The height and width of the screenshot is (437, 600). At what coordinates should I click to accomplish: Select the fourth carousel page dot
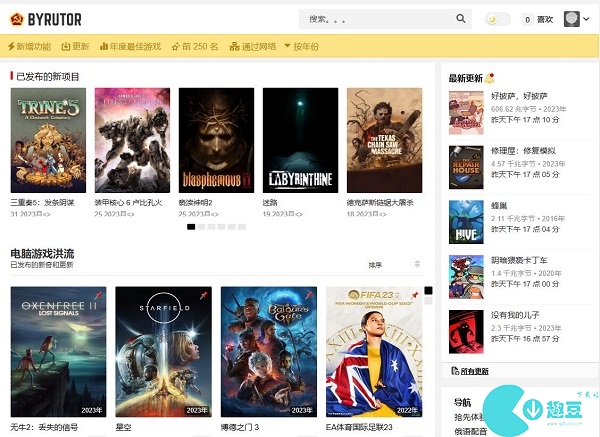221,227
